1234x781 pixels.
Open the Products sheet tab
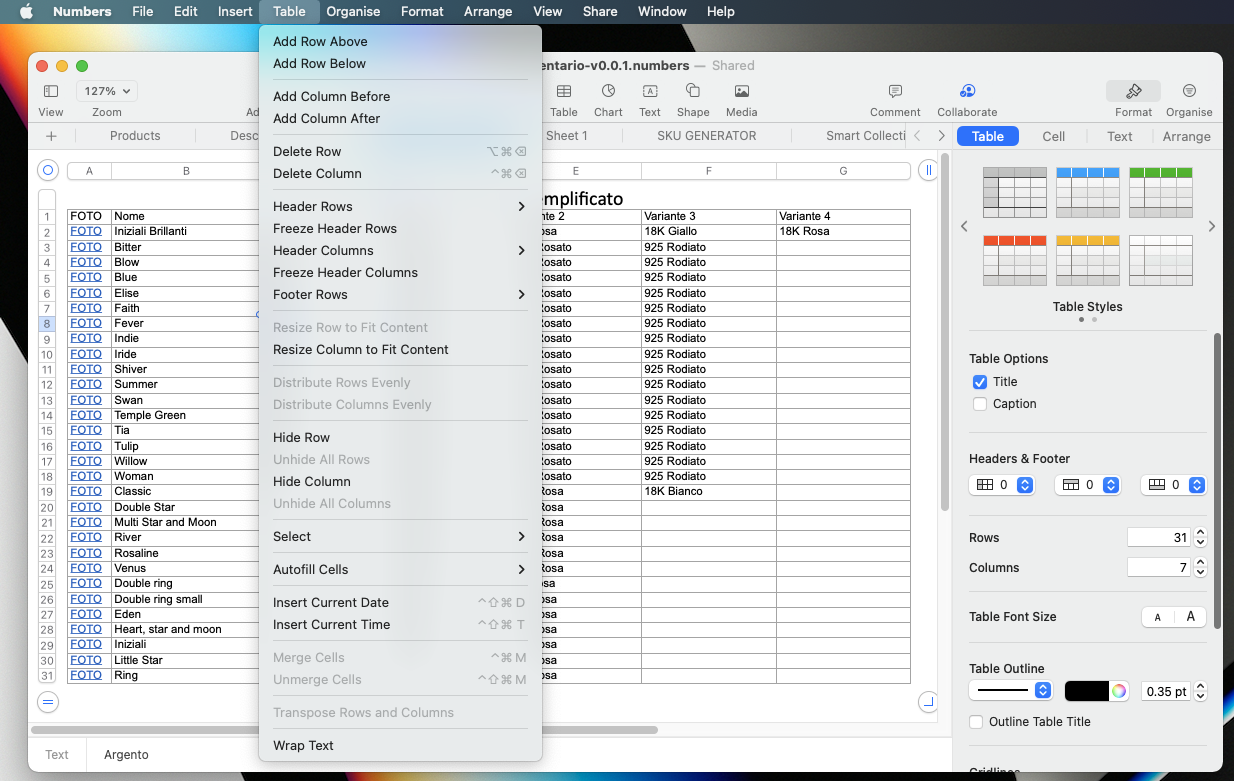click(x=135, y=136)
